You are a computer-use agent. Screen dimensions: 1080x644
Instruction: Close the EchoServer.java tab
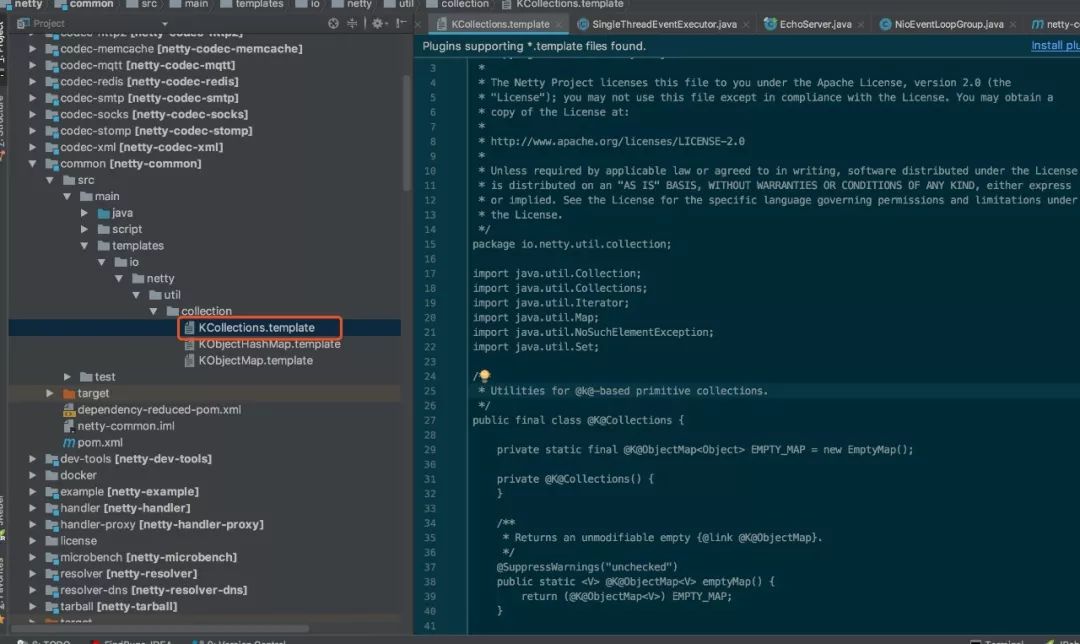(x=861, y=25)
